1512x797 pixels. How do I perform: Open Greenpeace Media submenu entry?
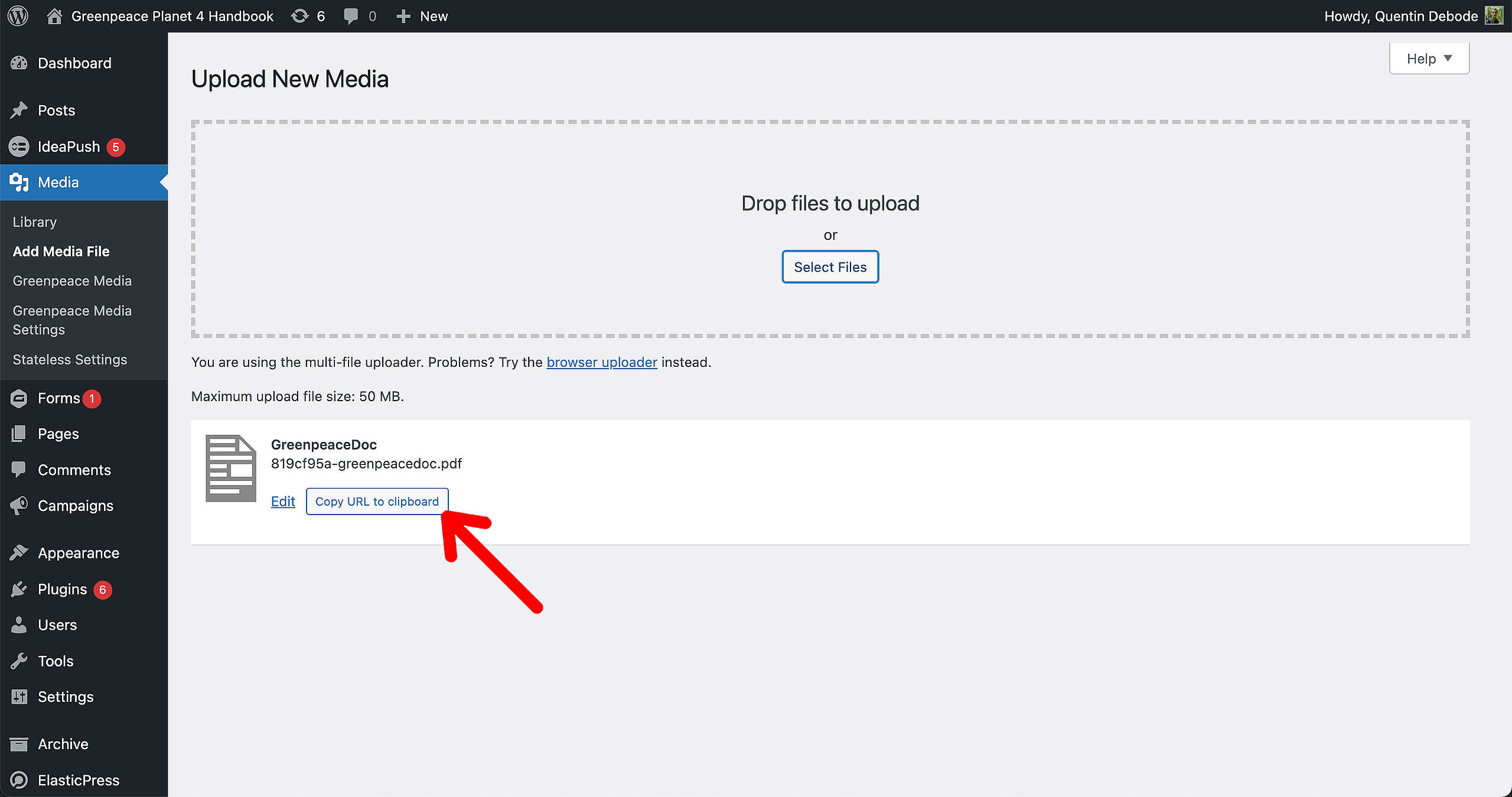pos(72,281)
